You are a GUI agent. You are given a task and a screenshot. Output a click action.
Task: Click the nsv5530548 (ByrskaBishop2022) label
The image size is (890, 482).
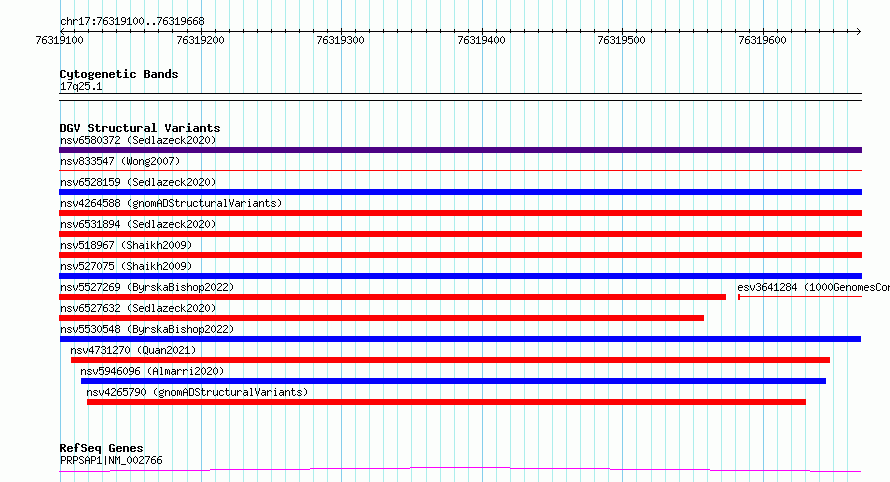pyautogui.click(x=147, y=329)
